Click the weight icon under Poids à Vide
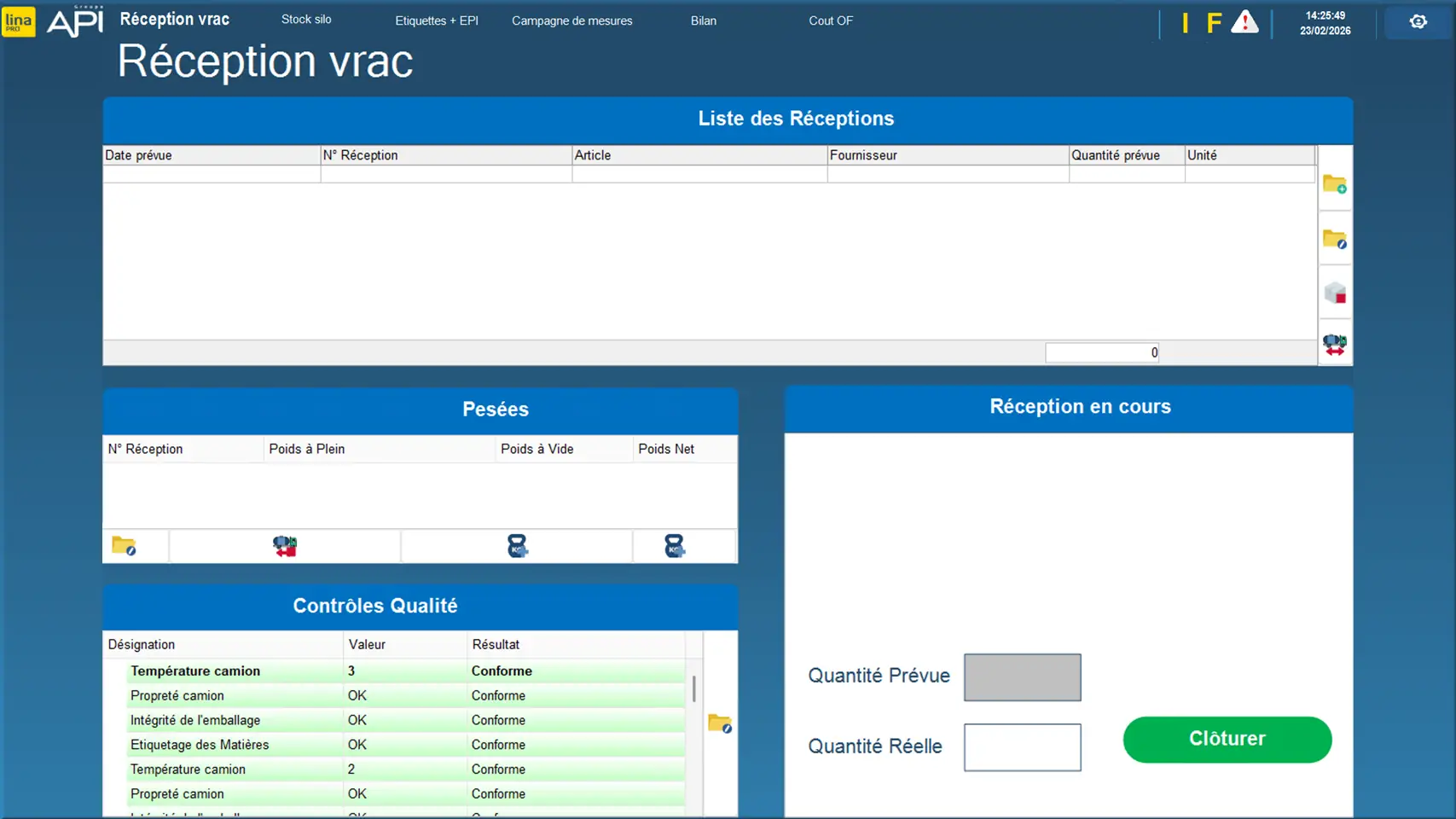Viewport: 1456px width, 819px height. [x=517, y=546]
